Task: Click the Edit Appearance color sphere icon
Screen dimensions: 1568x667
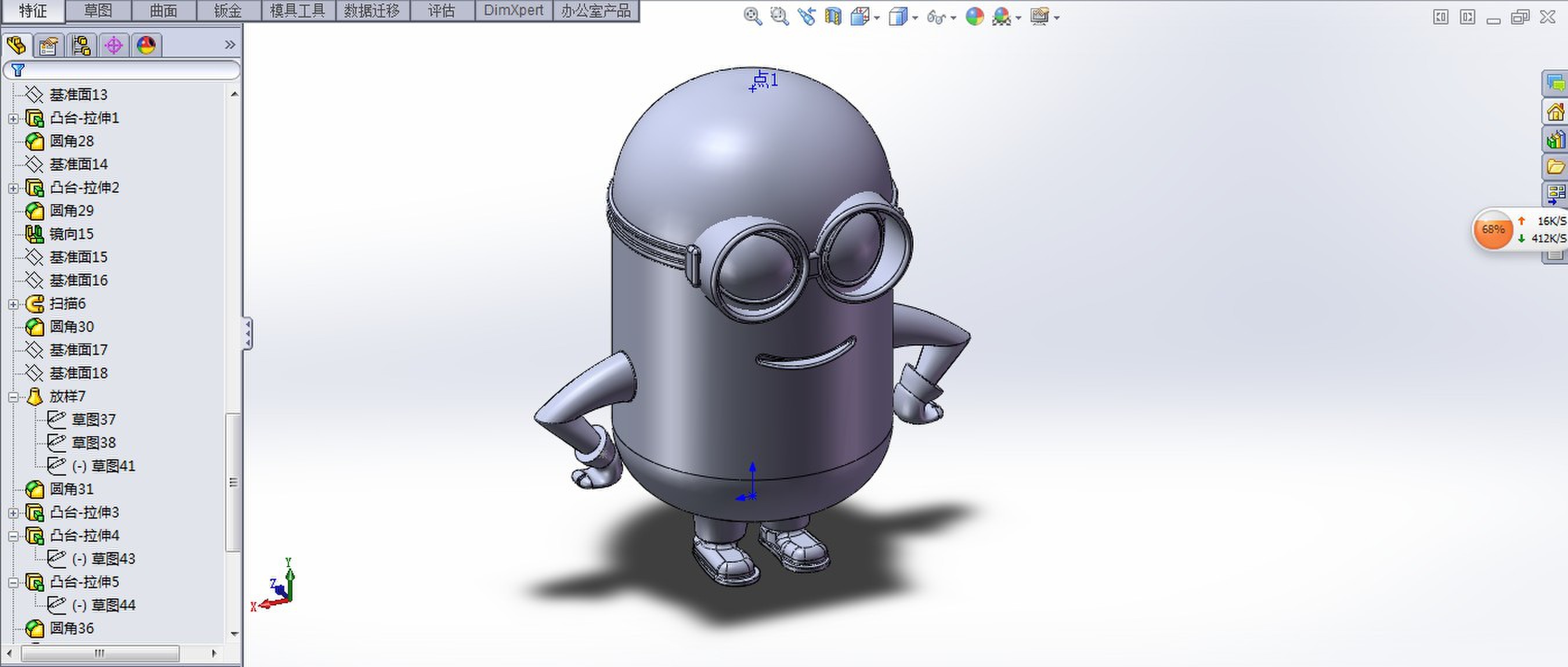Action: pyautogui.click(x=974, y=16)
